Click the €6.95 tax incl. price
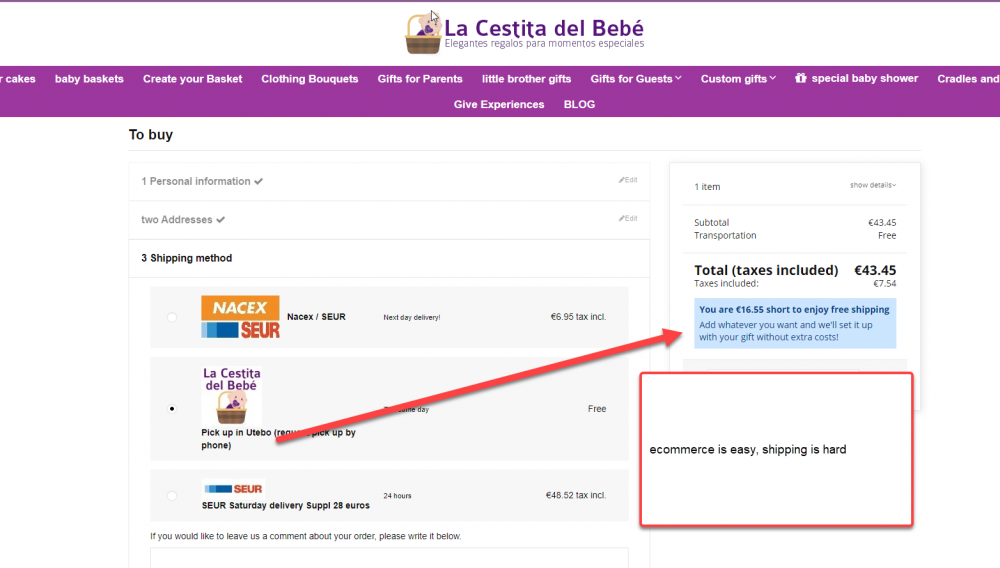 [578, 316]
